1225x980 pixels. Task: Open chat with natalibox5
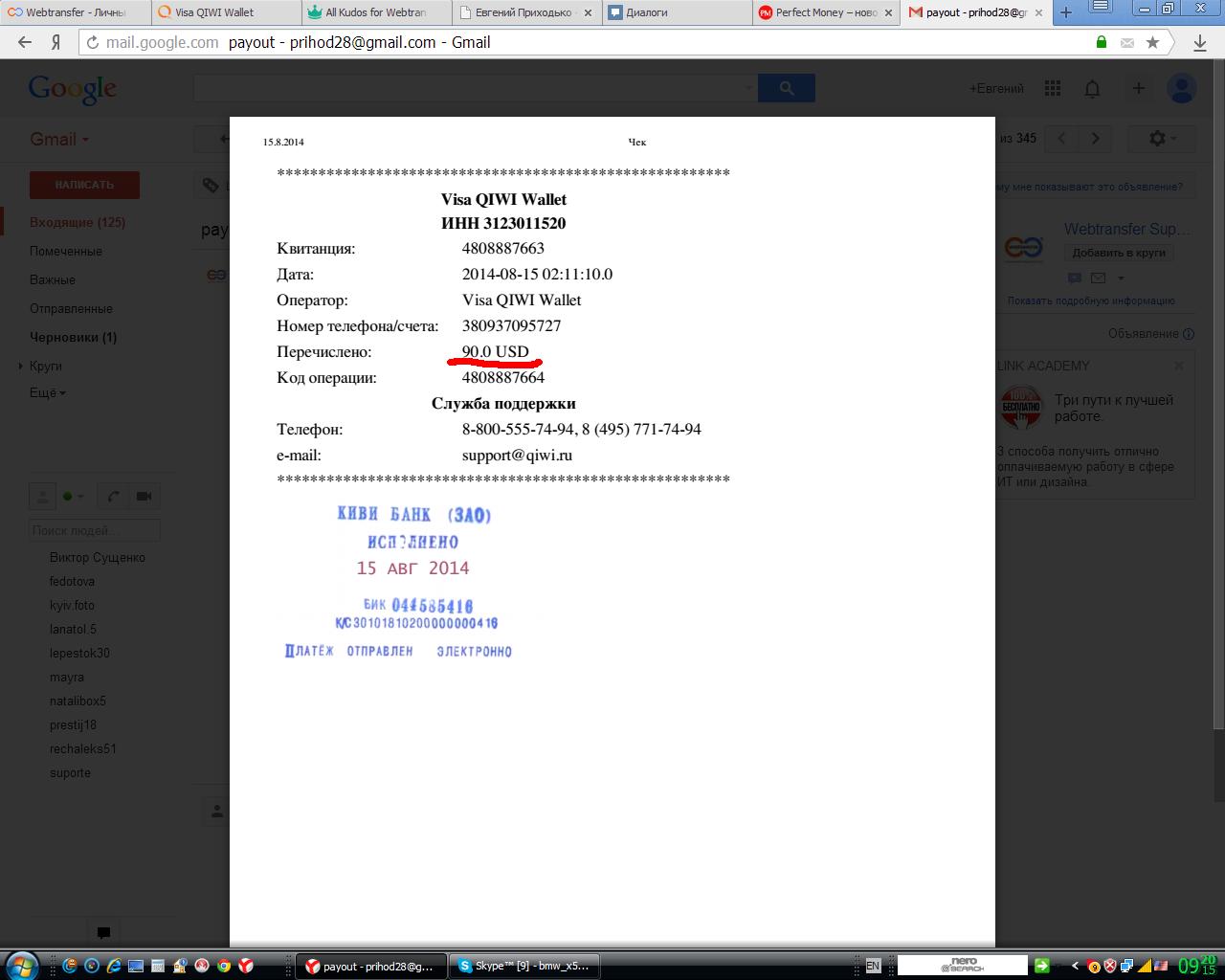(x=78, y=701)
